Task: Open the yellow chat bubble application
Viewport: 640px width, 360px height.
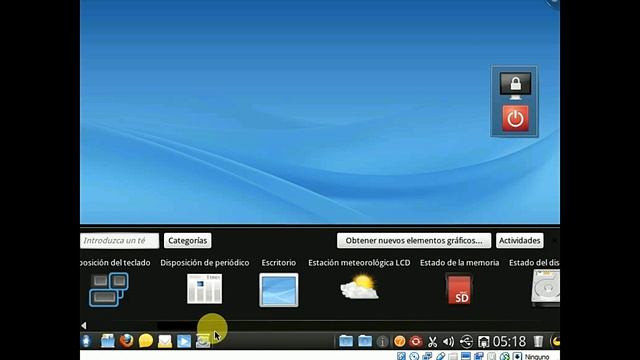Action: click(x=146, y=341)
